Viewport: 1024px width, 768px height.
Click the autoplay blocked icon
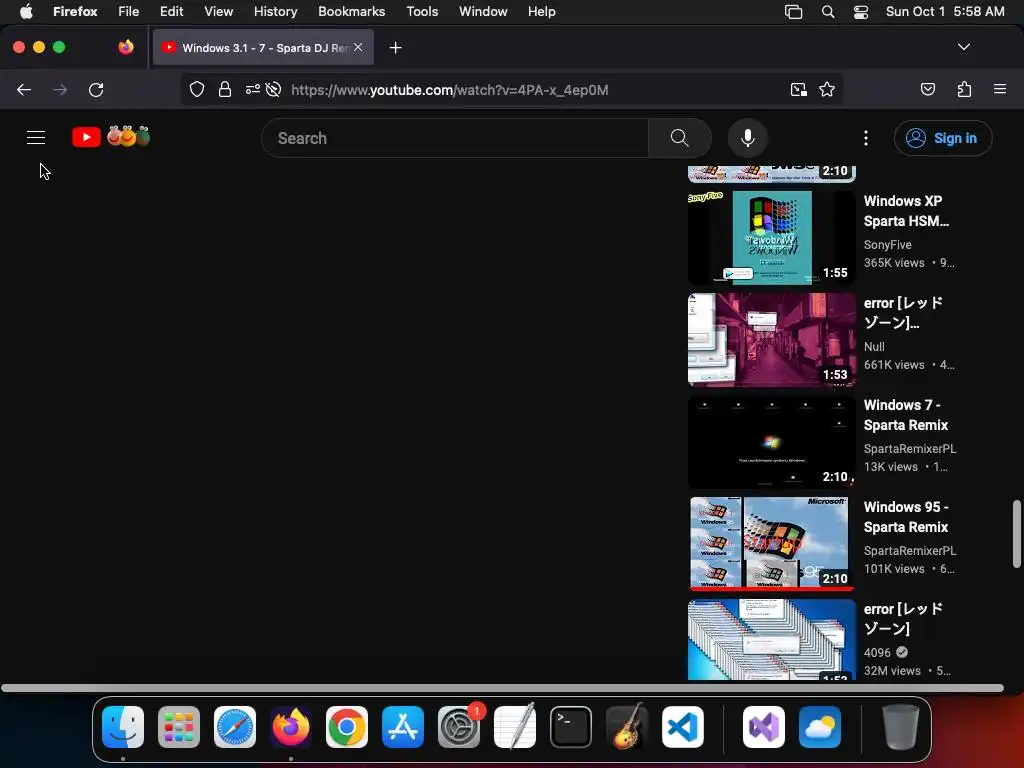point(274,89)
